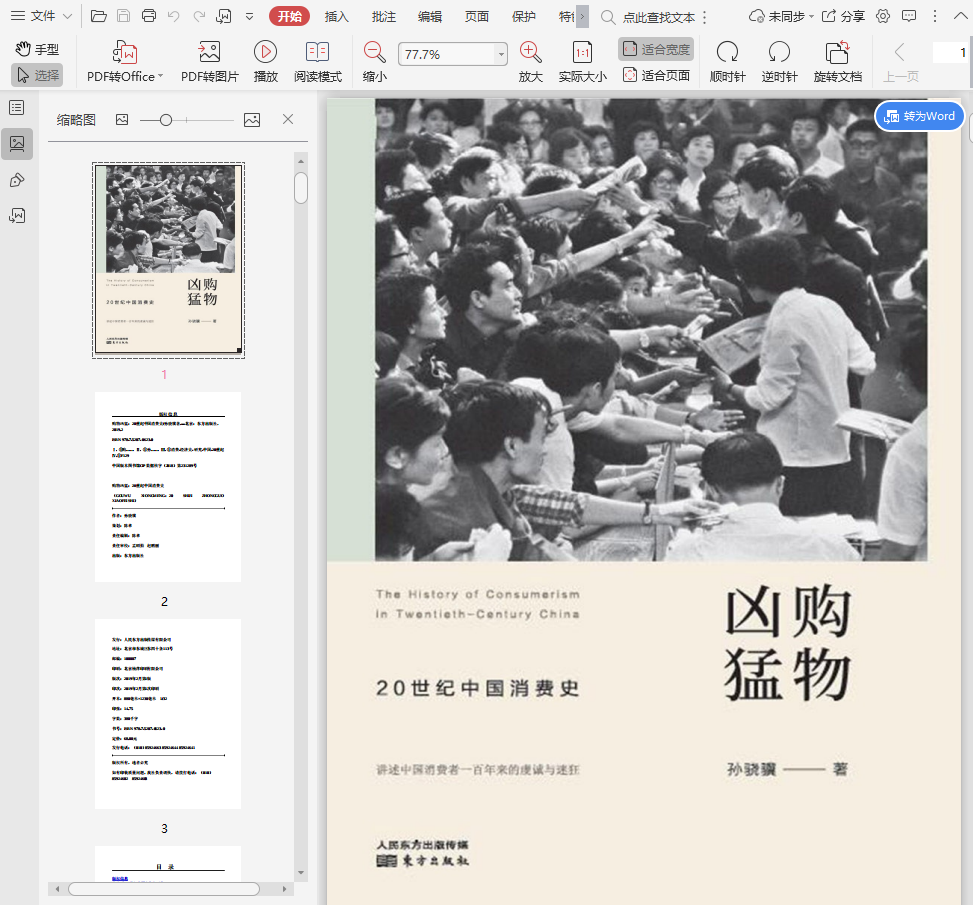The image size is (973, 905).
Task: Open the annotations sidebar panel icon
Action: (x=17, y=180)
